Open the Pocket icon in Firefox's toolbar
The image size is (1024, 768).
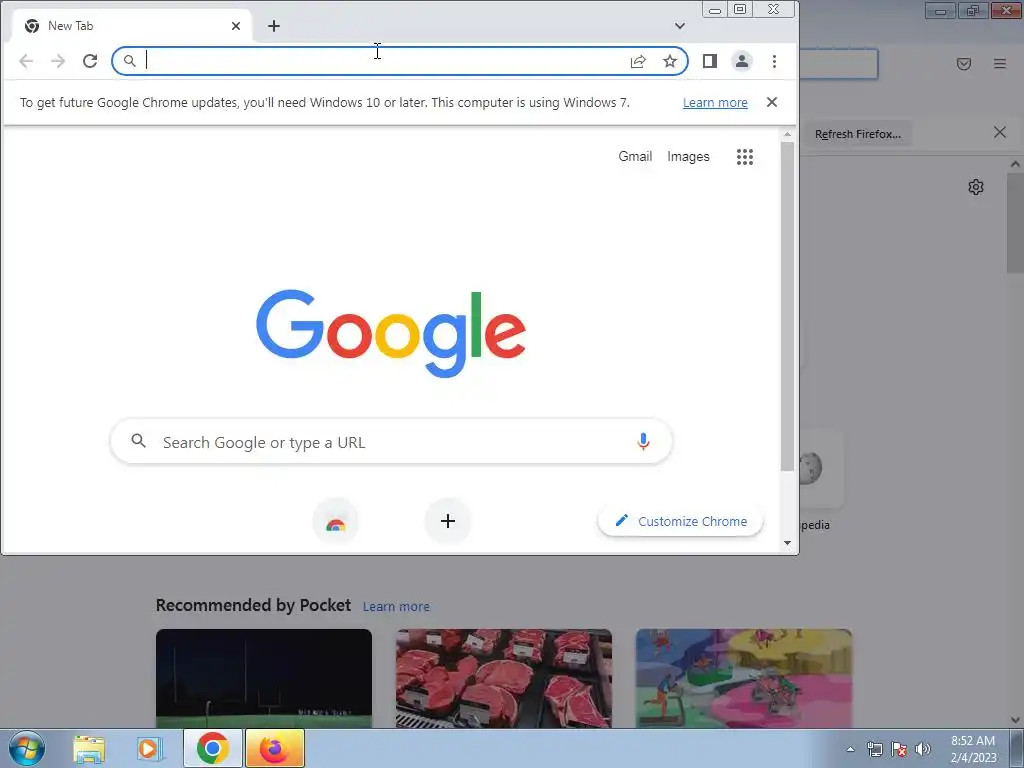(x=964, y=63)
